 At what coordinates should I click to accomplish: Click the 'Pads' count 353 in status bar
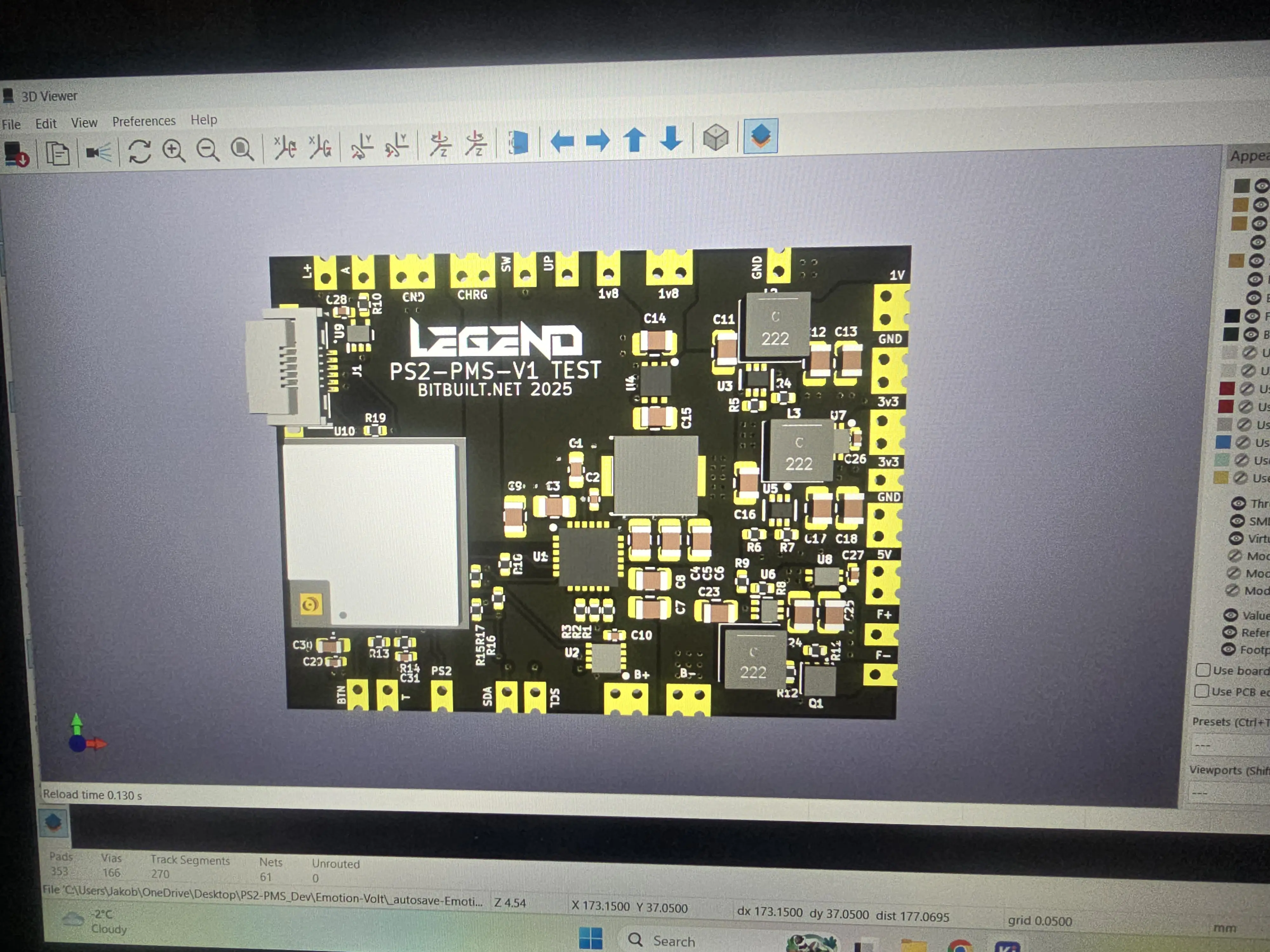click(x=59, y=871)
